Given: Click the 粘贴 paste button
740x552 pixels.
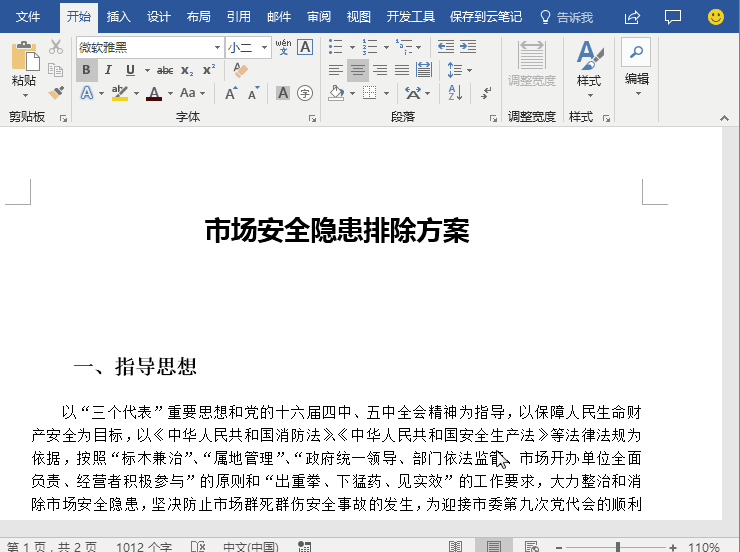Looking at the screenshot, I should 24,68.
